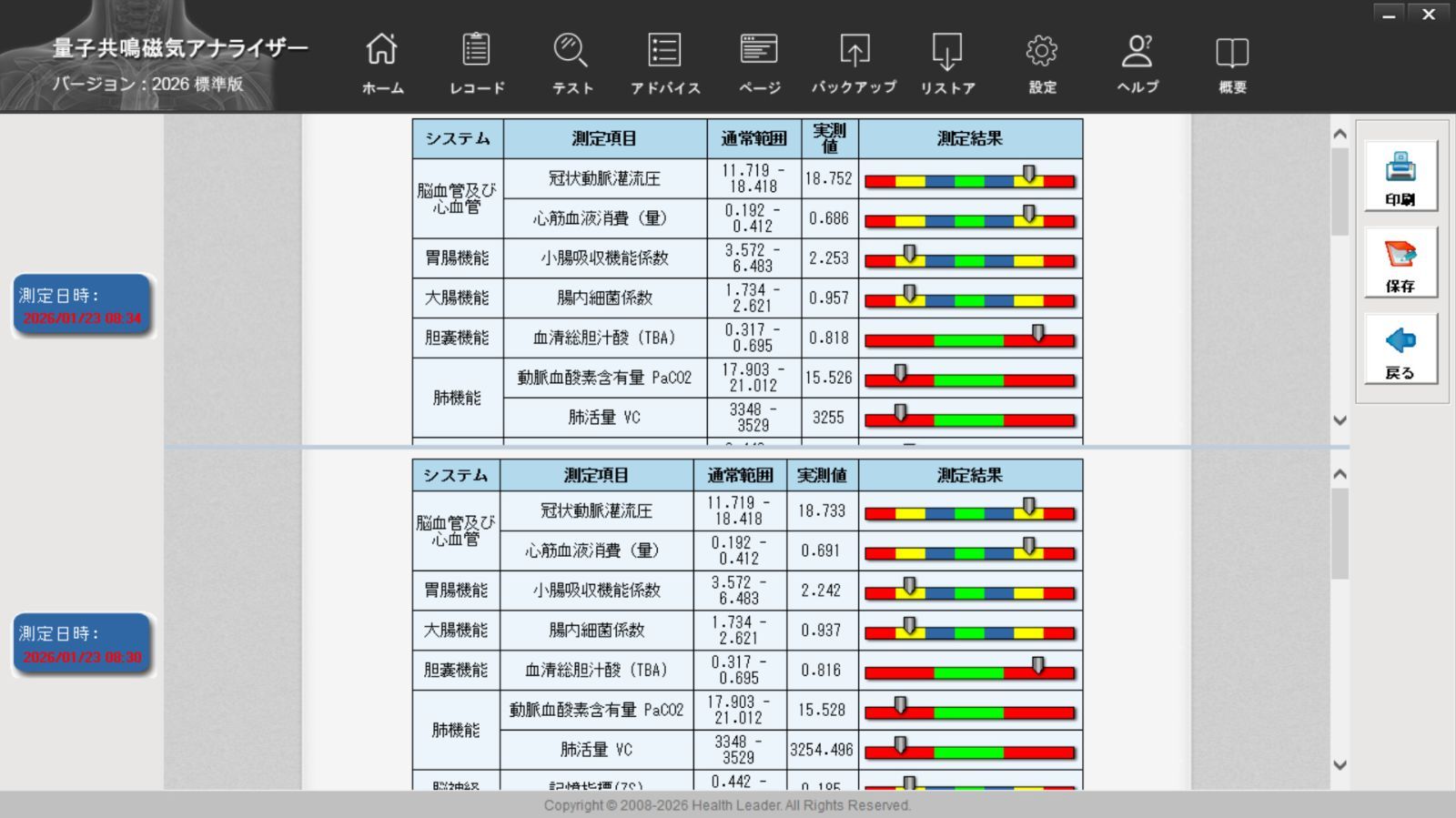Click lower table 大腸機能 system cell
Image resolution: width=1456 pixels, height=818 pixels.
tap(456, 631)
